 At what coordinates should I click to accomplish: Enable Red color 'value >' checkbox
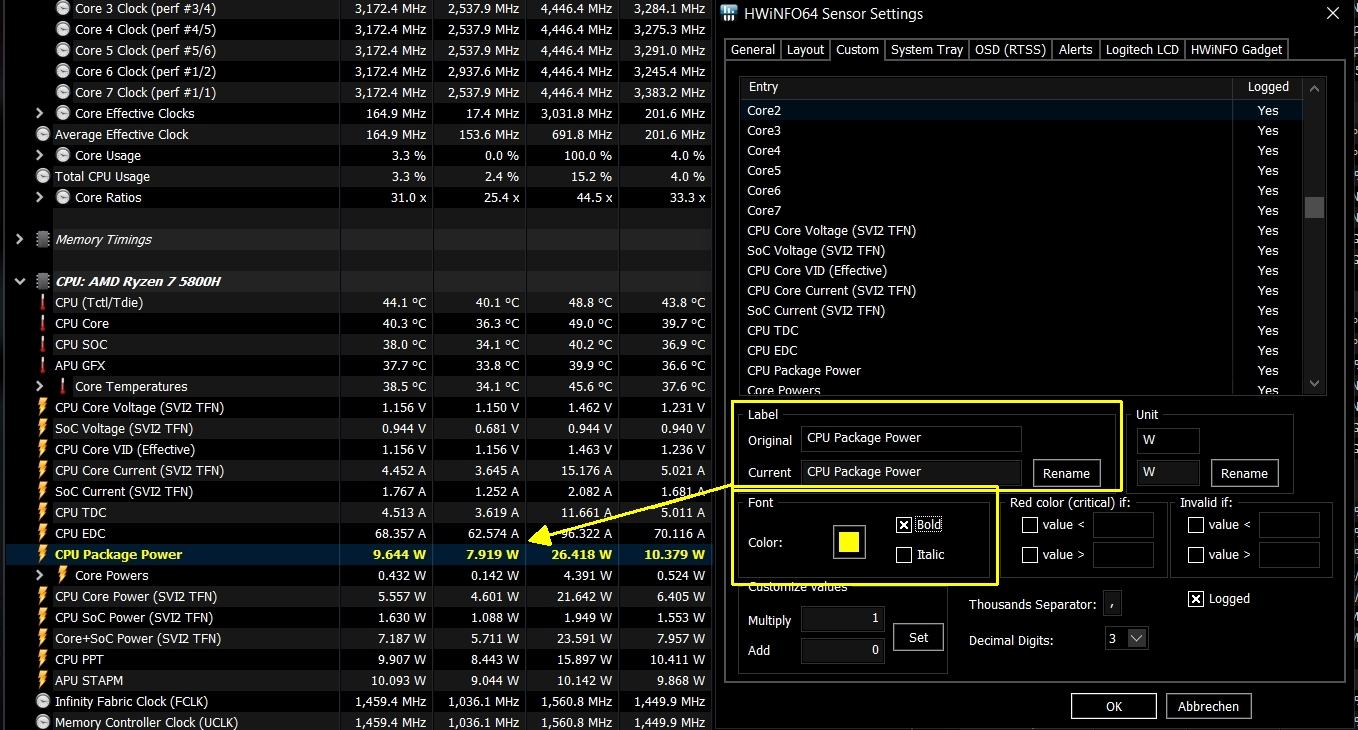coord(1029,555)
